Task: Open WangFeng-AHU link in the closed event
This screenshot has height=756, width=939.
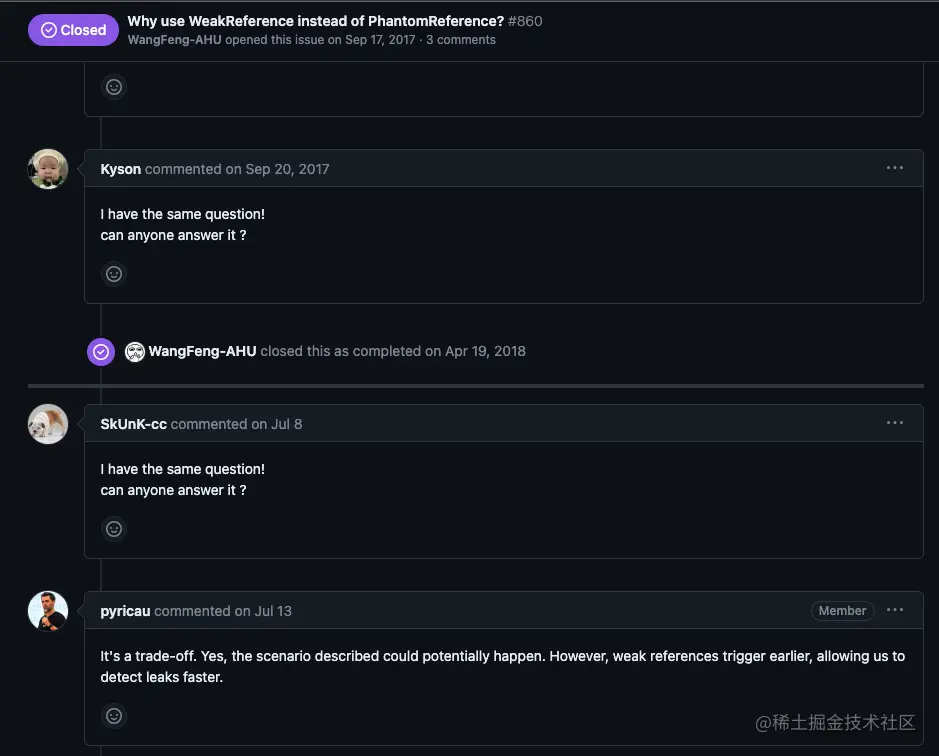Action: click(202, 351)
